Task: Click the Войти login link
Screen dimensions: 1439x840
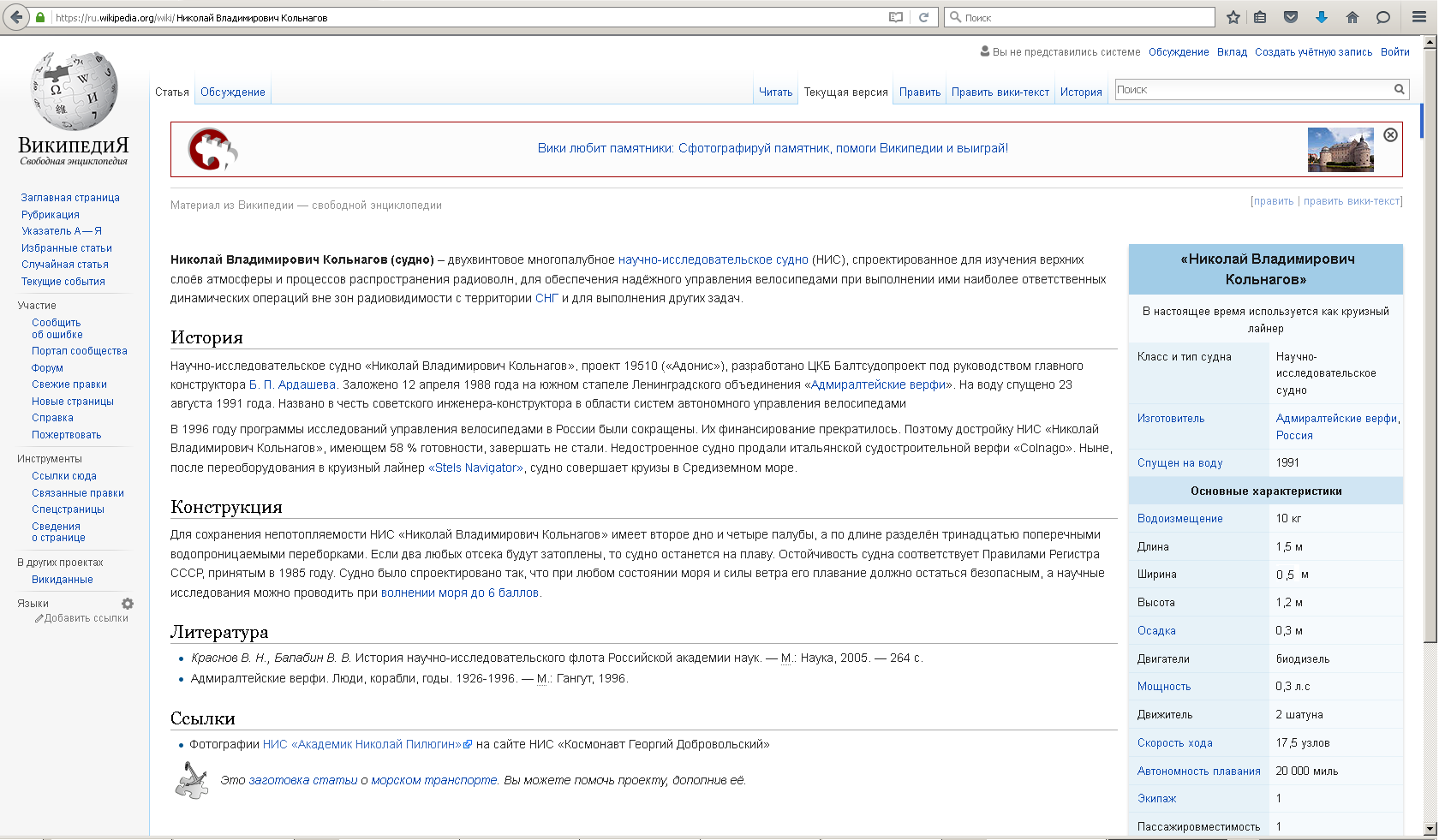Action: click(x=1394, y=52)
